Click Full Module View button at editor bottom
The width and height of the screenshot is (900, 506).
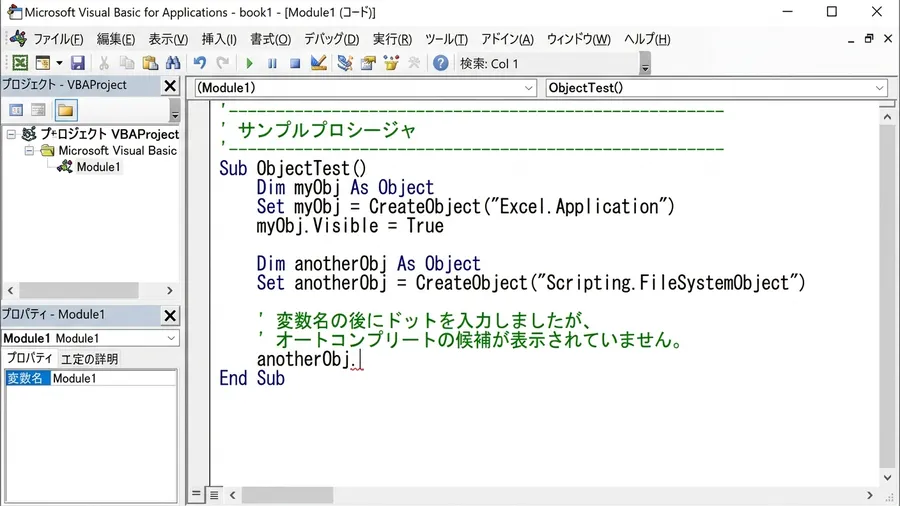tap(214, 495)
